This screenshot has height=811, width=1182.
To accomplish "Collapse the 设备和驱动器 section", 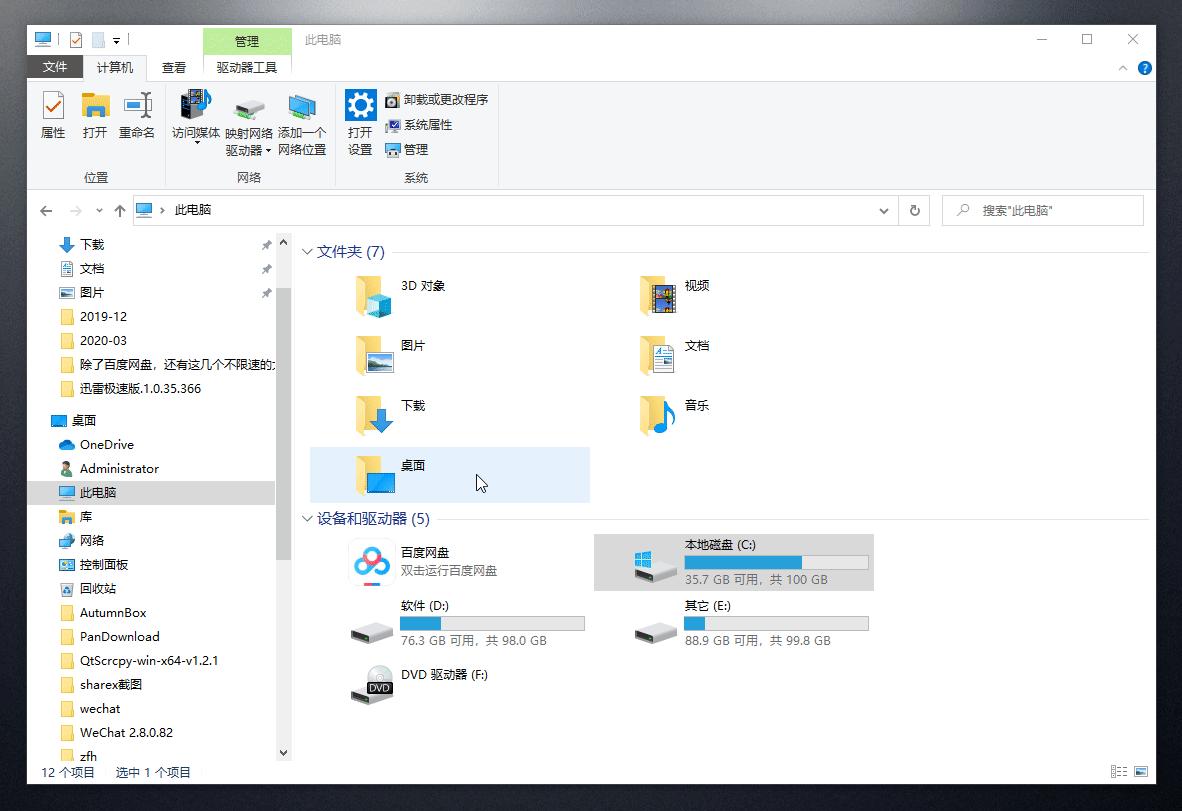I will coord(307,518).
